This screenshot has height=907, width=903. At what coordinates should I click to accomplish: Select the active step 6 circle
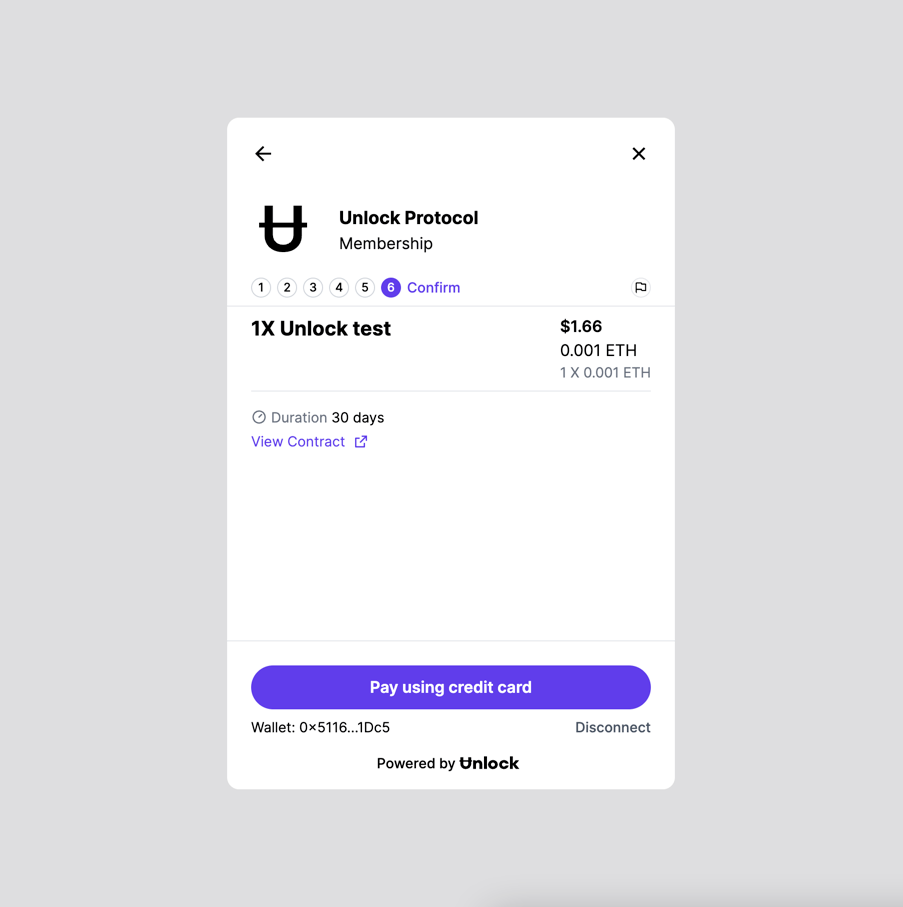(x=391, y=287)
